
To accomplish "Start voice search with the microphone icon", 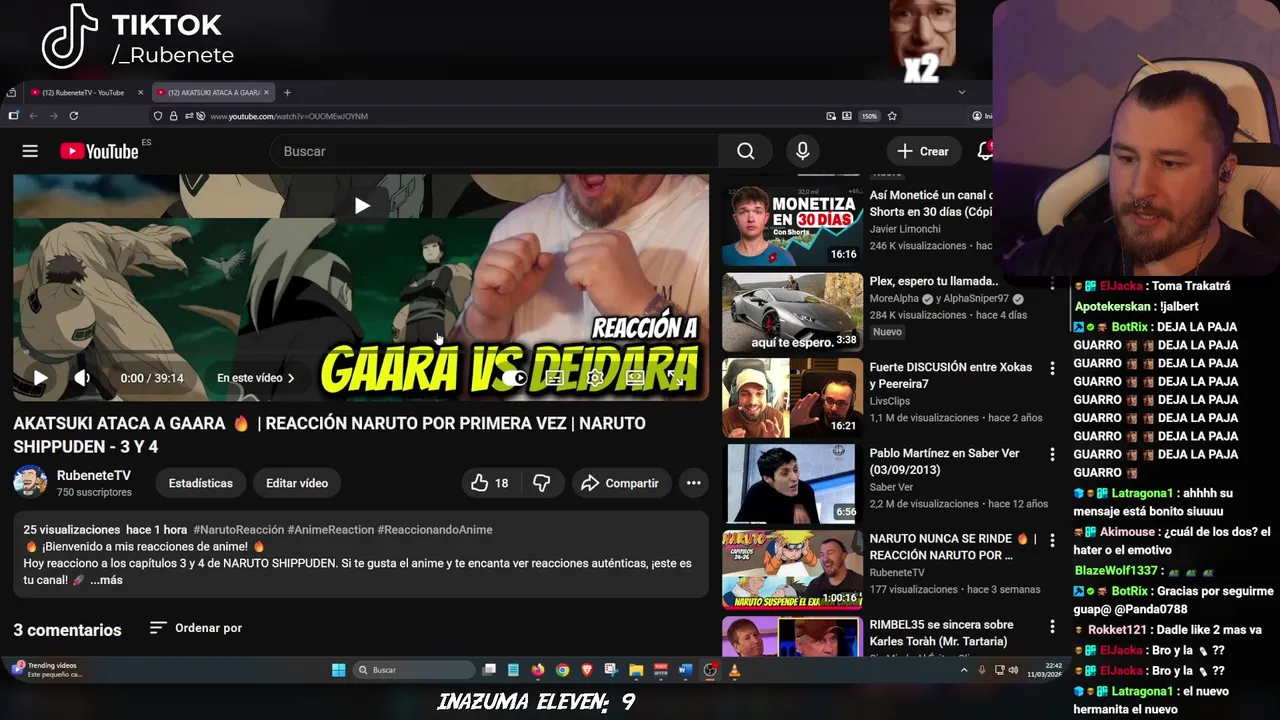I will tap(802, 151).
